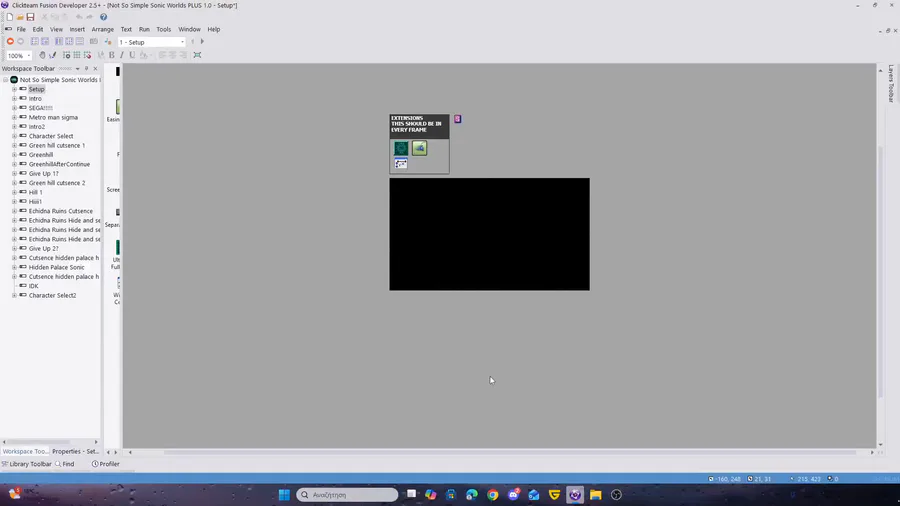Run the application with the red play icon
Image resolution: width=900 pixels, height=506 pixels.
pyautogui.click(x=10, y=41)
